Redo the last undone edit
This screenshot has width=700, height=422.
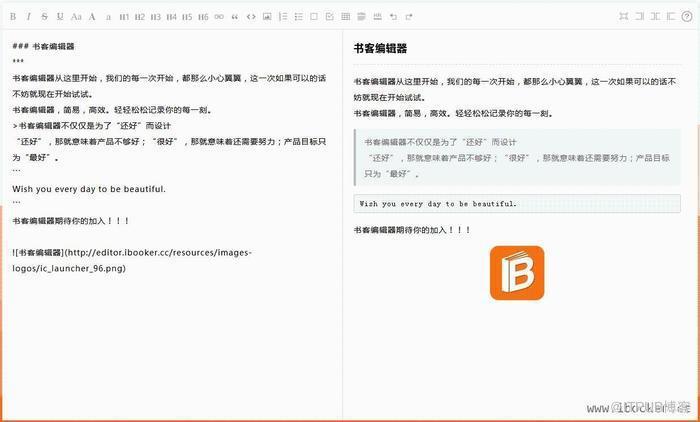coord(409,17)
